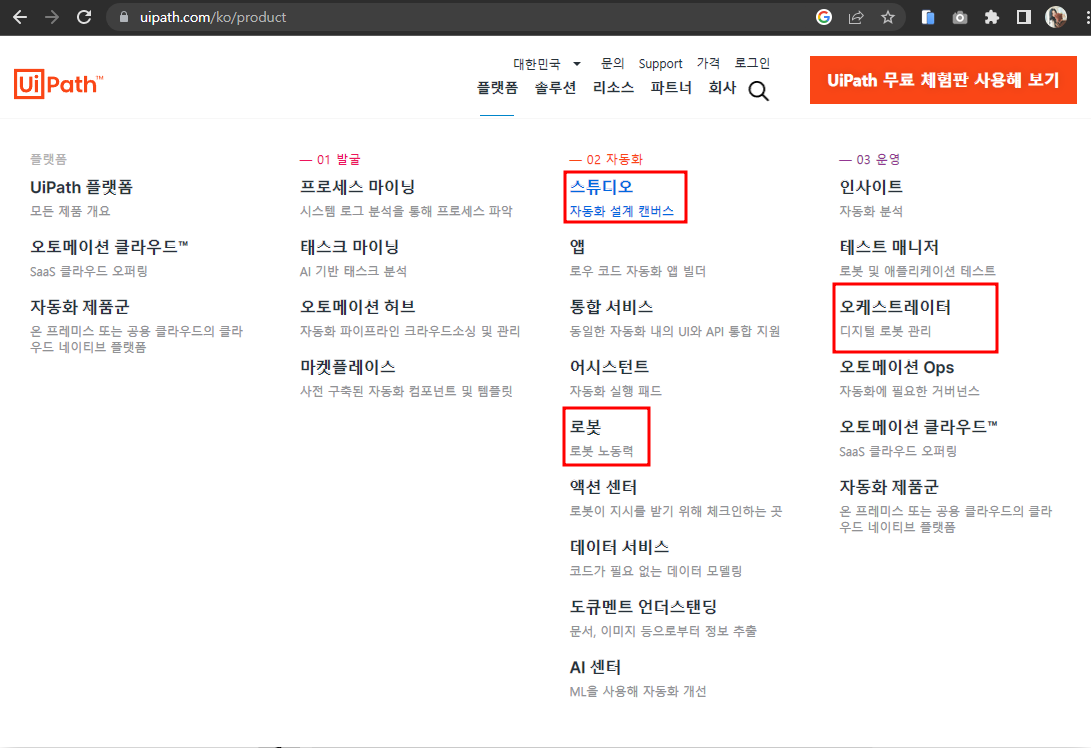Open 어시스턴트 product link
This screenshot has height=748, width=1091.
coord(609,367)
